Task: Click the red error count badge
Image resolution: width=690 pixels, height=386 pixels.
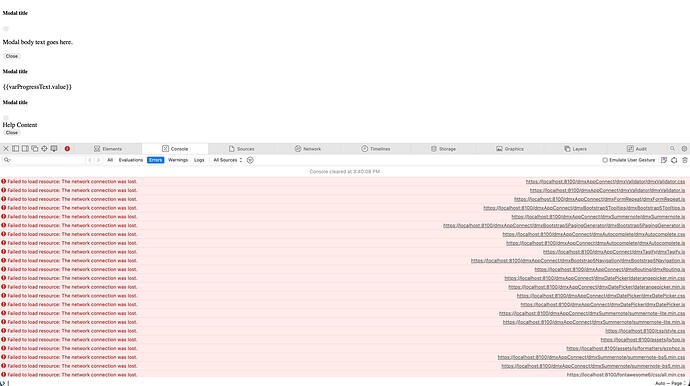Action: 67,149
